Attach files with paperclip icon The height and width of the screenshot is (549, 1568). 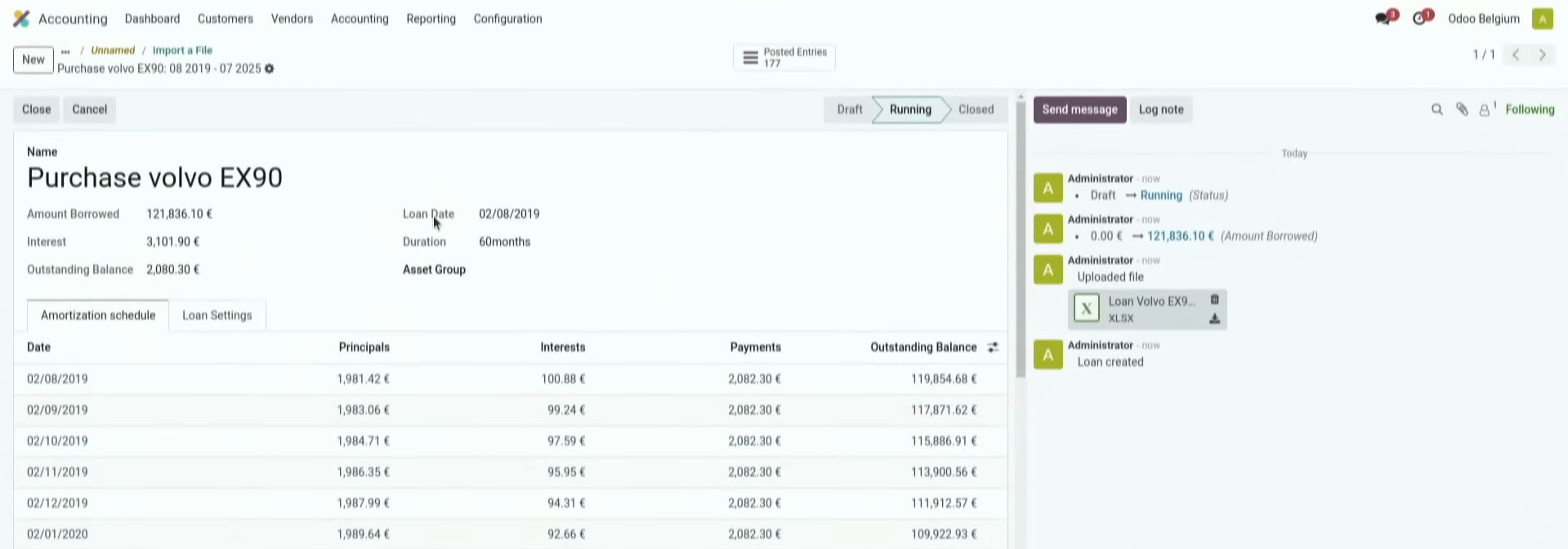click(1462, 109)
